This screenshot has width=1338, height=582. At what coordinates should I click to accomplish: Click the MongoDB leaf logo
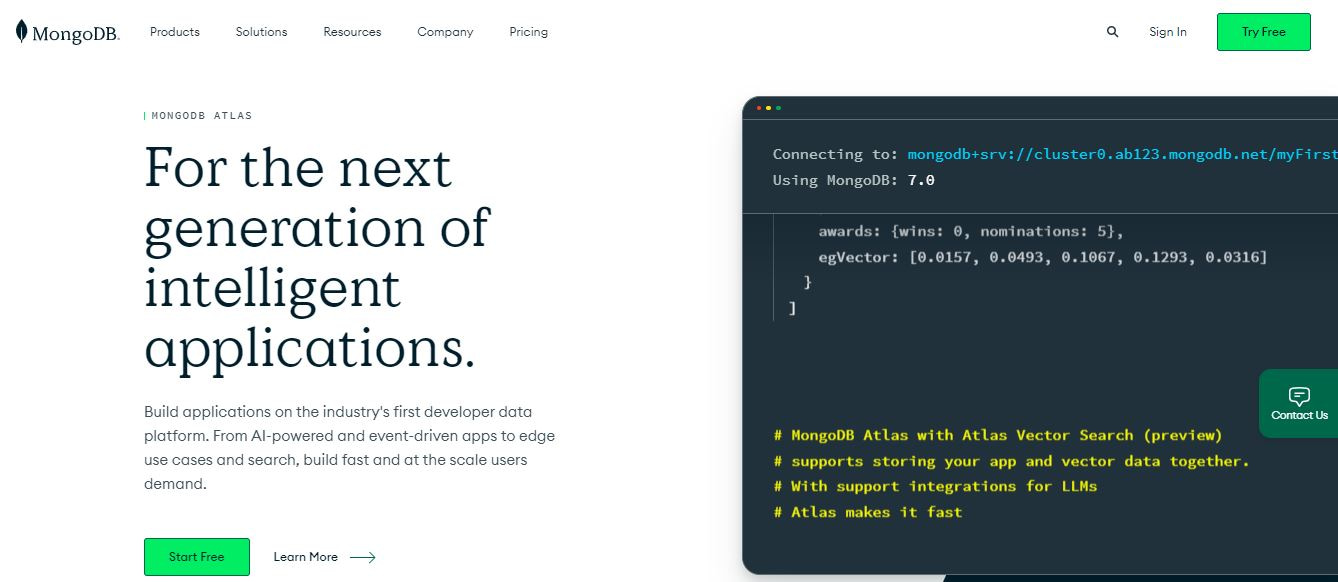click(x=22, y=32)
